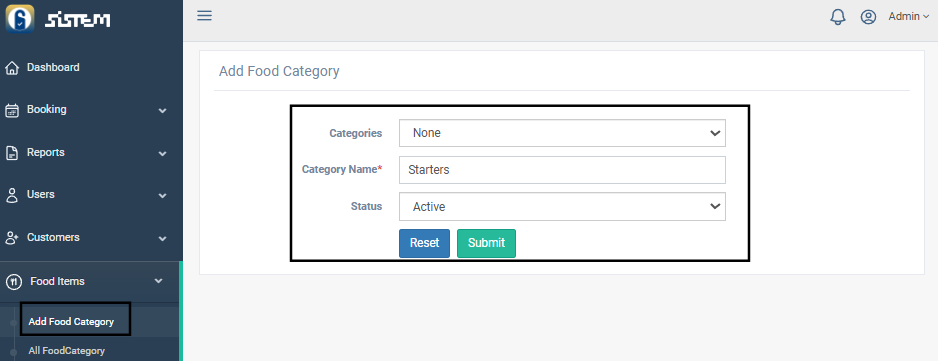938x361 pixels.
Task: Expand the Booking menu chevron
Action: [162, 111]
